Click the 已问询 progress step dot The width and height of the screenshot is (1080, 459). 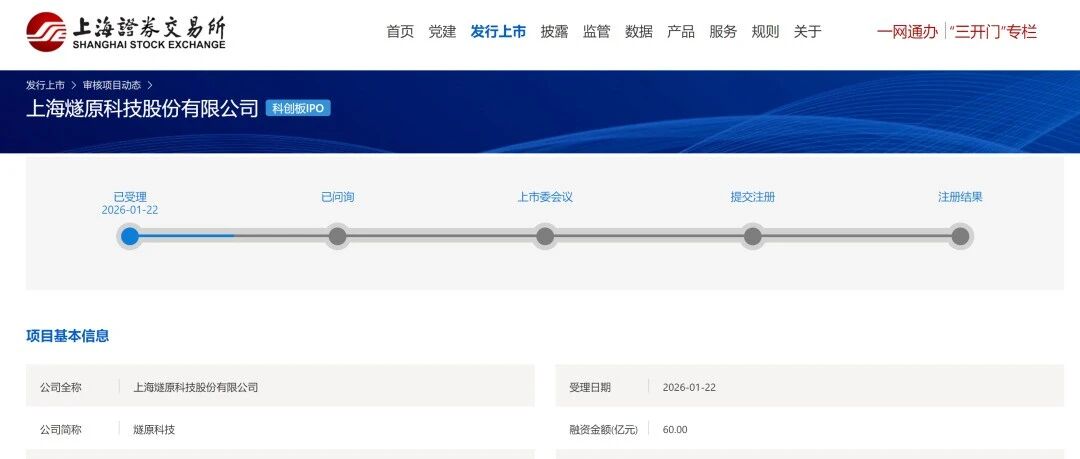pyautogui.click(x=338, y=236)
